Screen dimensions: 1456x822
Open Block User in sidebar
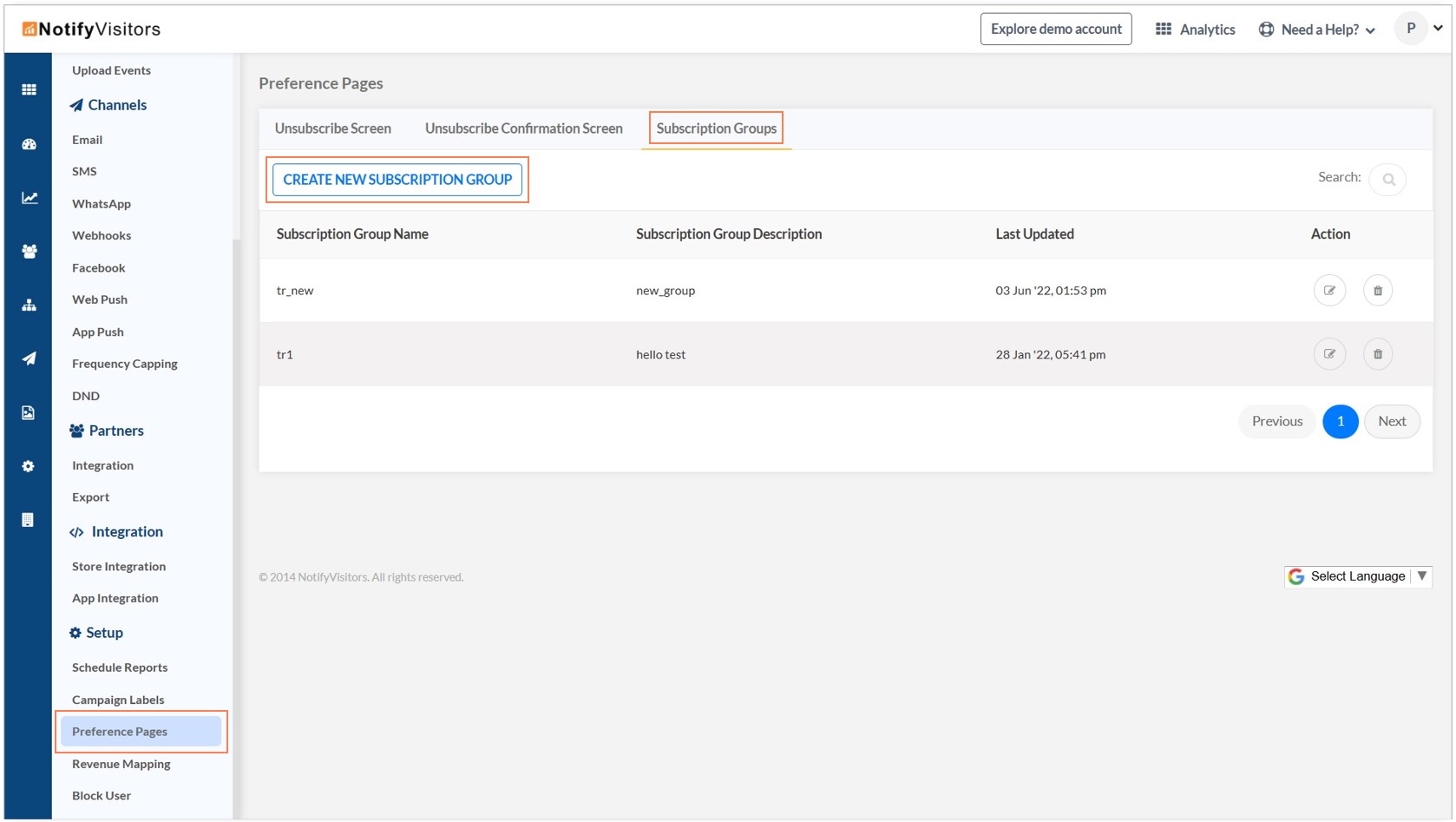pyautogui.click(x=102, y=795)
